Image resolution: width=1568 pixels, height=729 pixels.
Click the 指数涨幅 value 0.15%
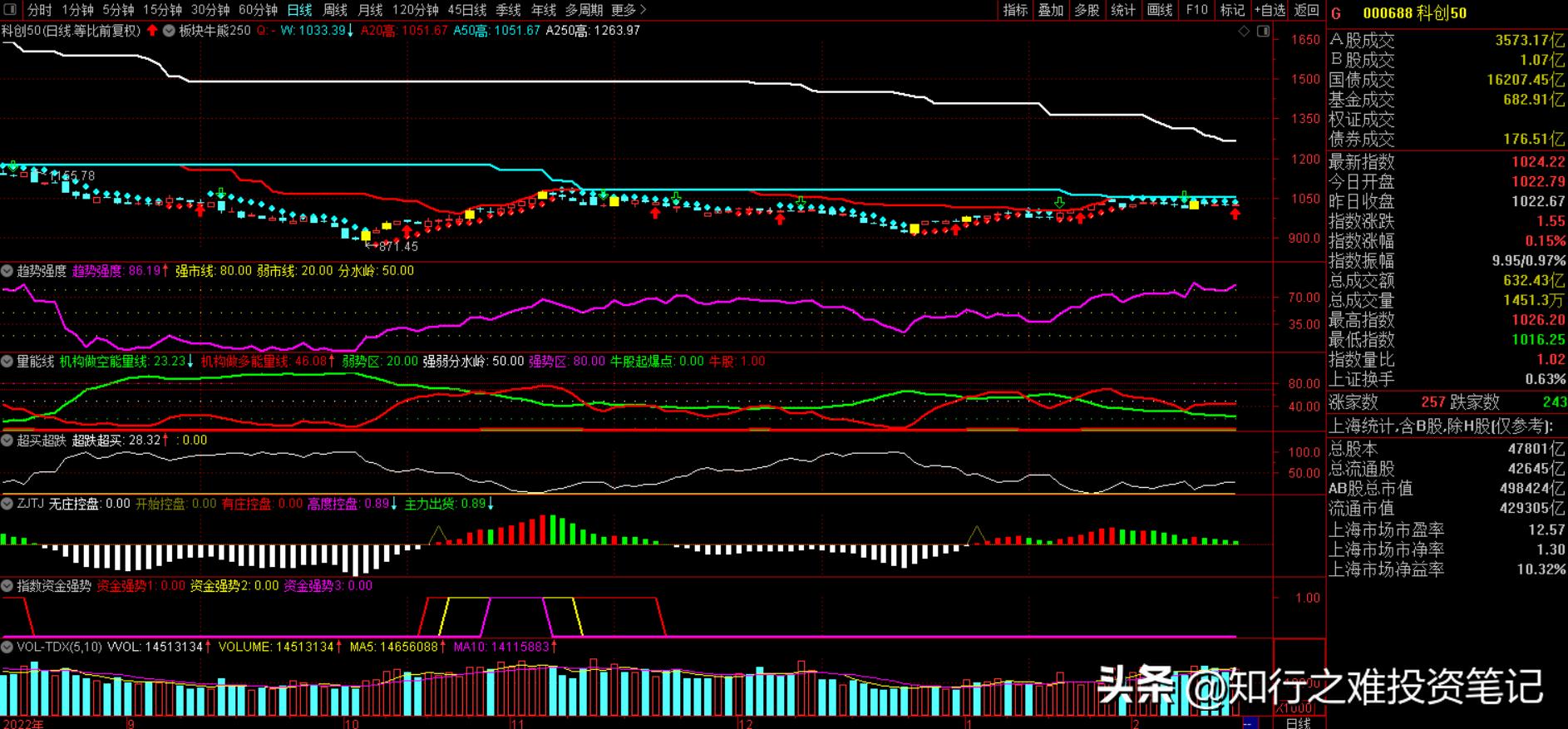pyautogui.click(x=1546, y=241)
